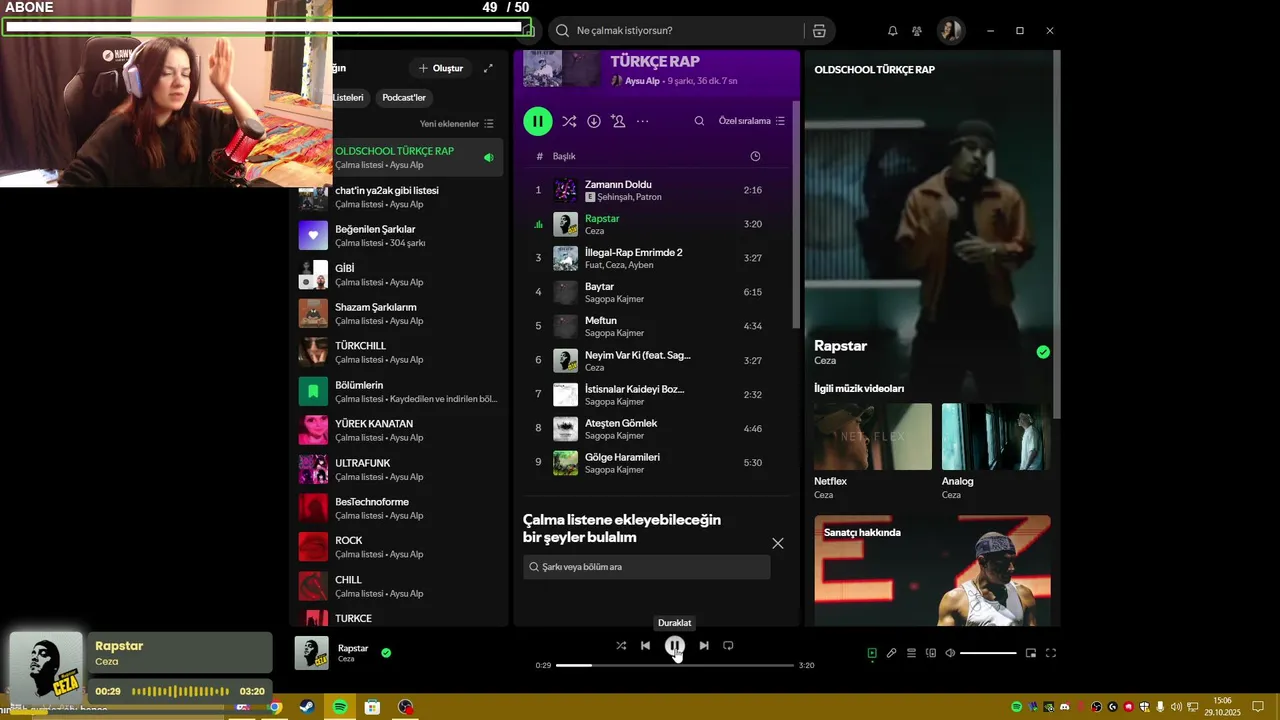Toggle shuffle in the bottom player bar
1280x720 pixels.
[621, 646]
